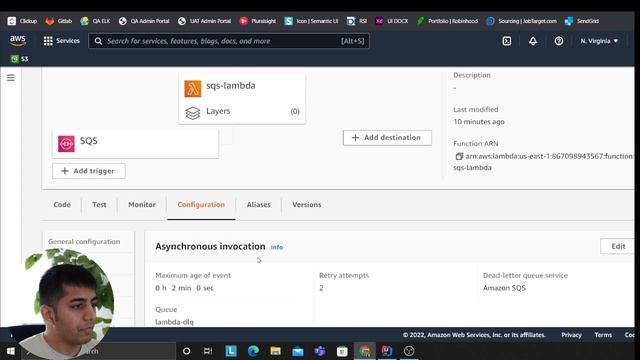The image size is (640, 360).
Task: Open the Icon Semantic UI bookmark
Action: click(x=311, y=21)
